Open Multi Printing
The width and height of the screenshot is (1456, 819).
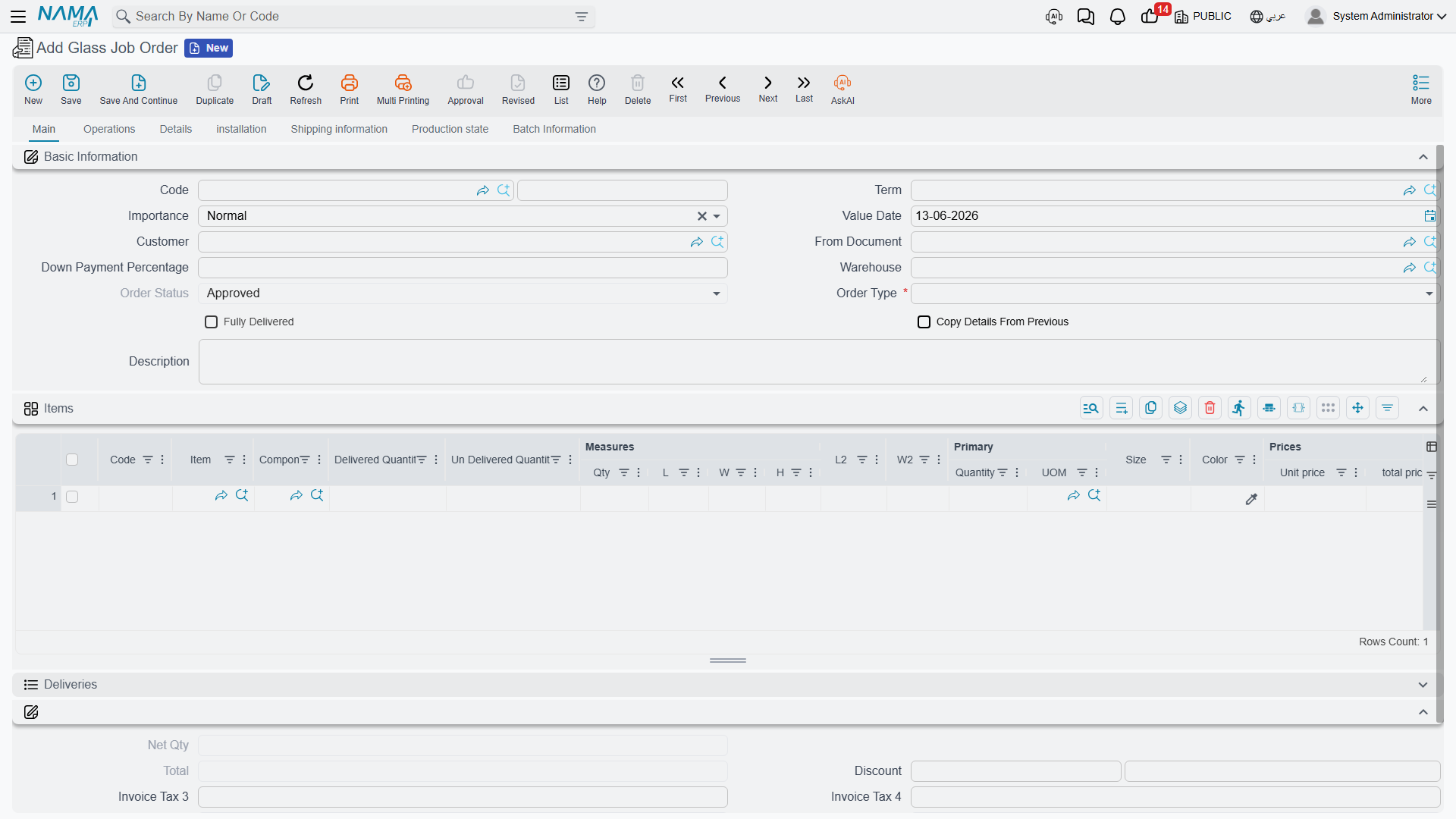(x=403, y=89)
